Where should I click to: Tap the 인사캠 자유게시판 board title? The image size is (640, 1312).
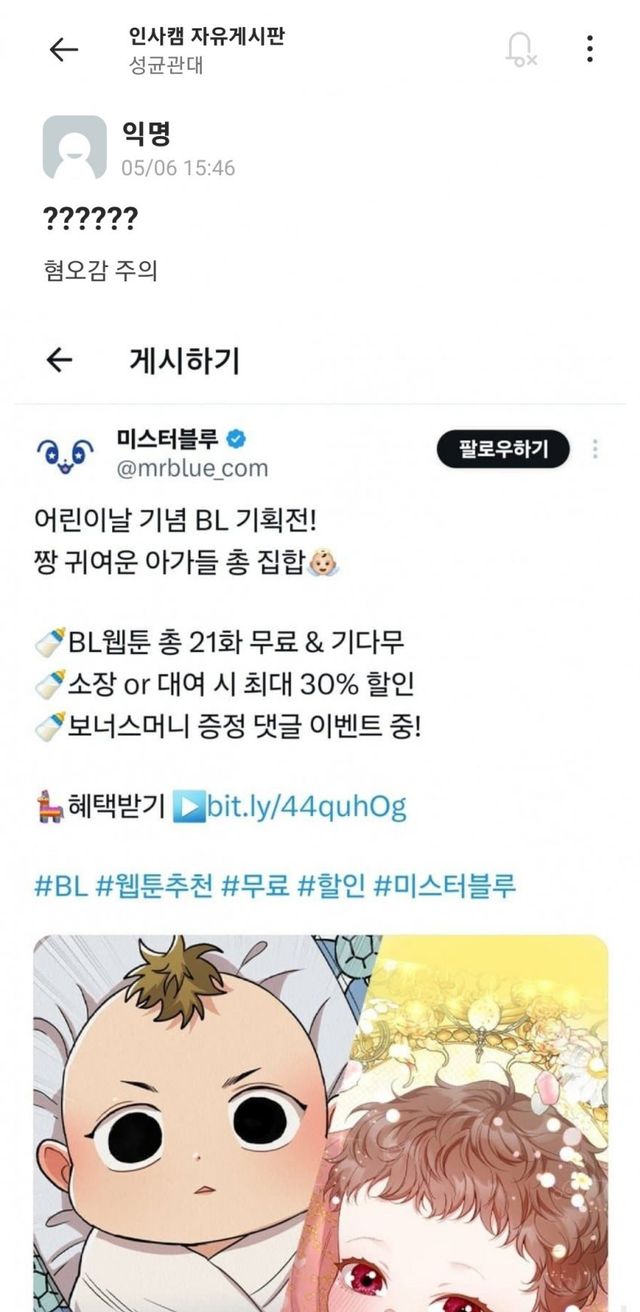pyautogui.click(x=208, y=38)
